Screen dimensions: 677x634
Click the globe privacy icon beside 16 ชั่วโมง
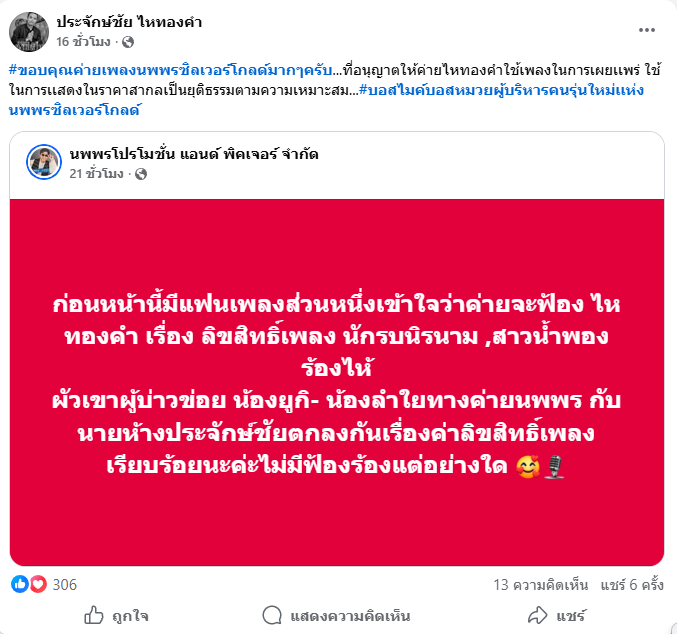[128, 42]
